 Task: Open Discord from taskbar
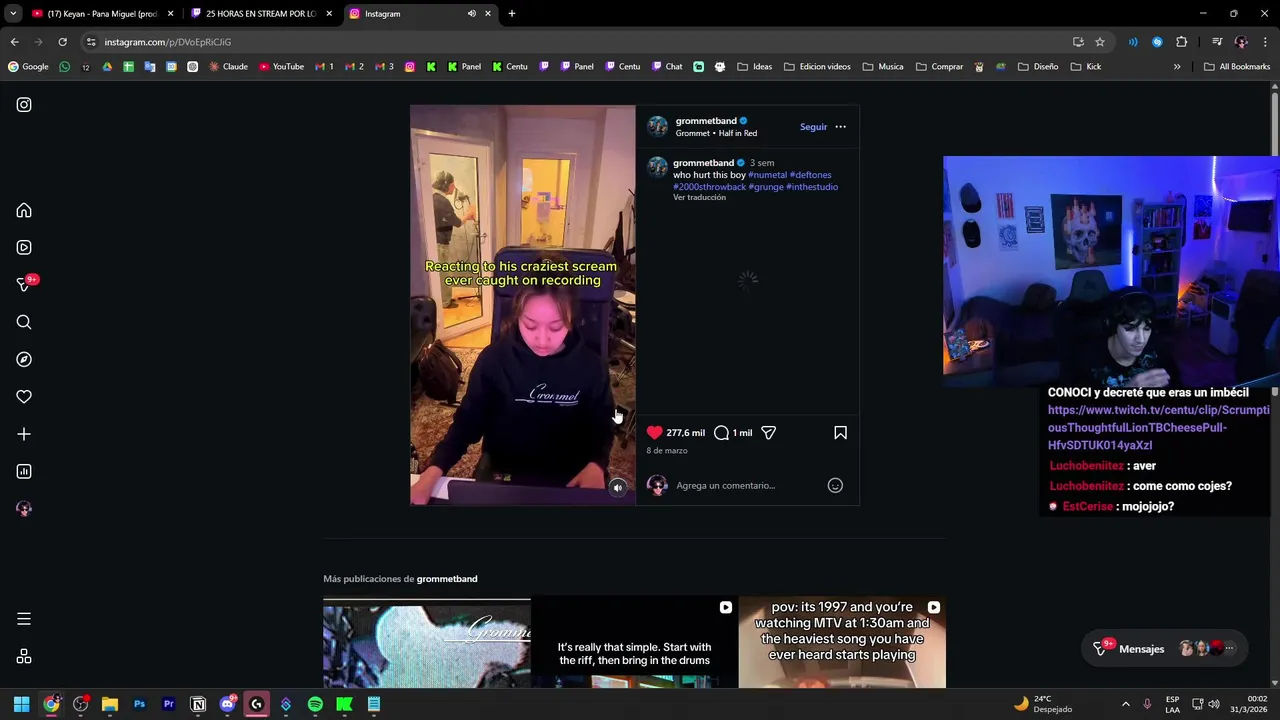pyautogui.click(x=227, y=705)
